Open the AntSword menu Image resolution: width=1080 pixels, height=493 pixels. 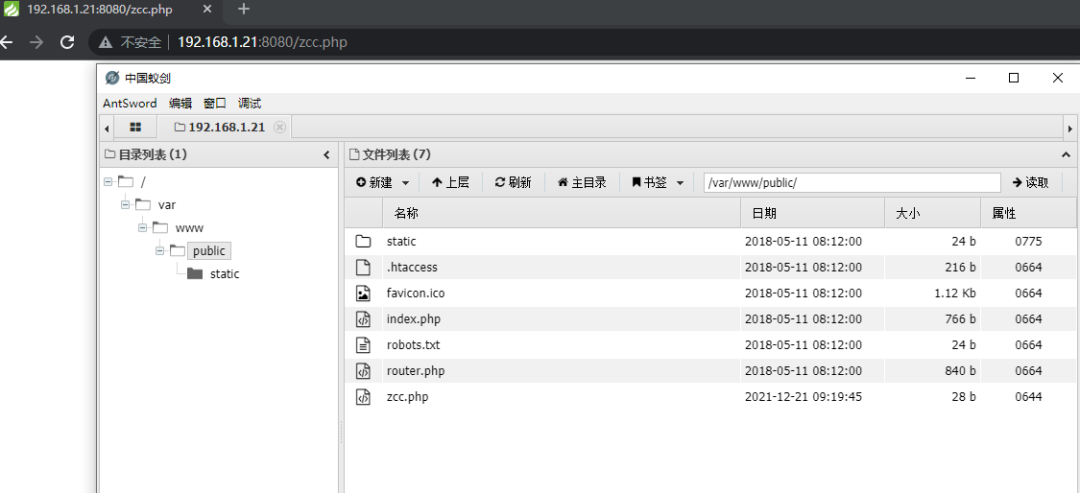click(x=129, y=103)
